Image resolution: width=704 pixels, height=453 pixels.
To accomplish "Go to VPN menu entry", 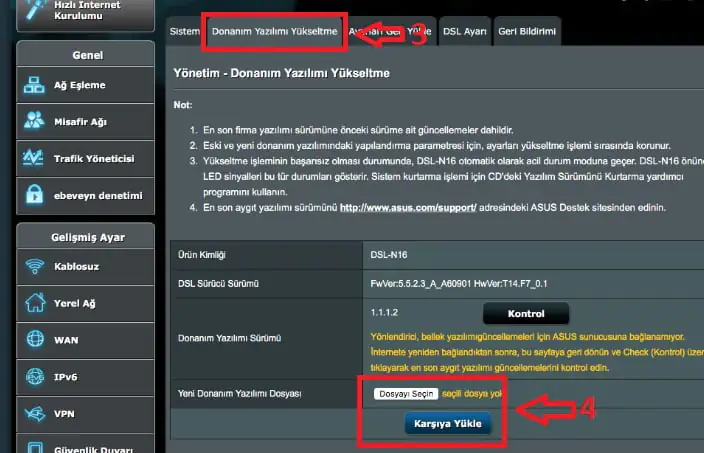I will click(x=85, y=414).
